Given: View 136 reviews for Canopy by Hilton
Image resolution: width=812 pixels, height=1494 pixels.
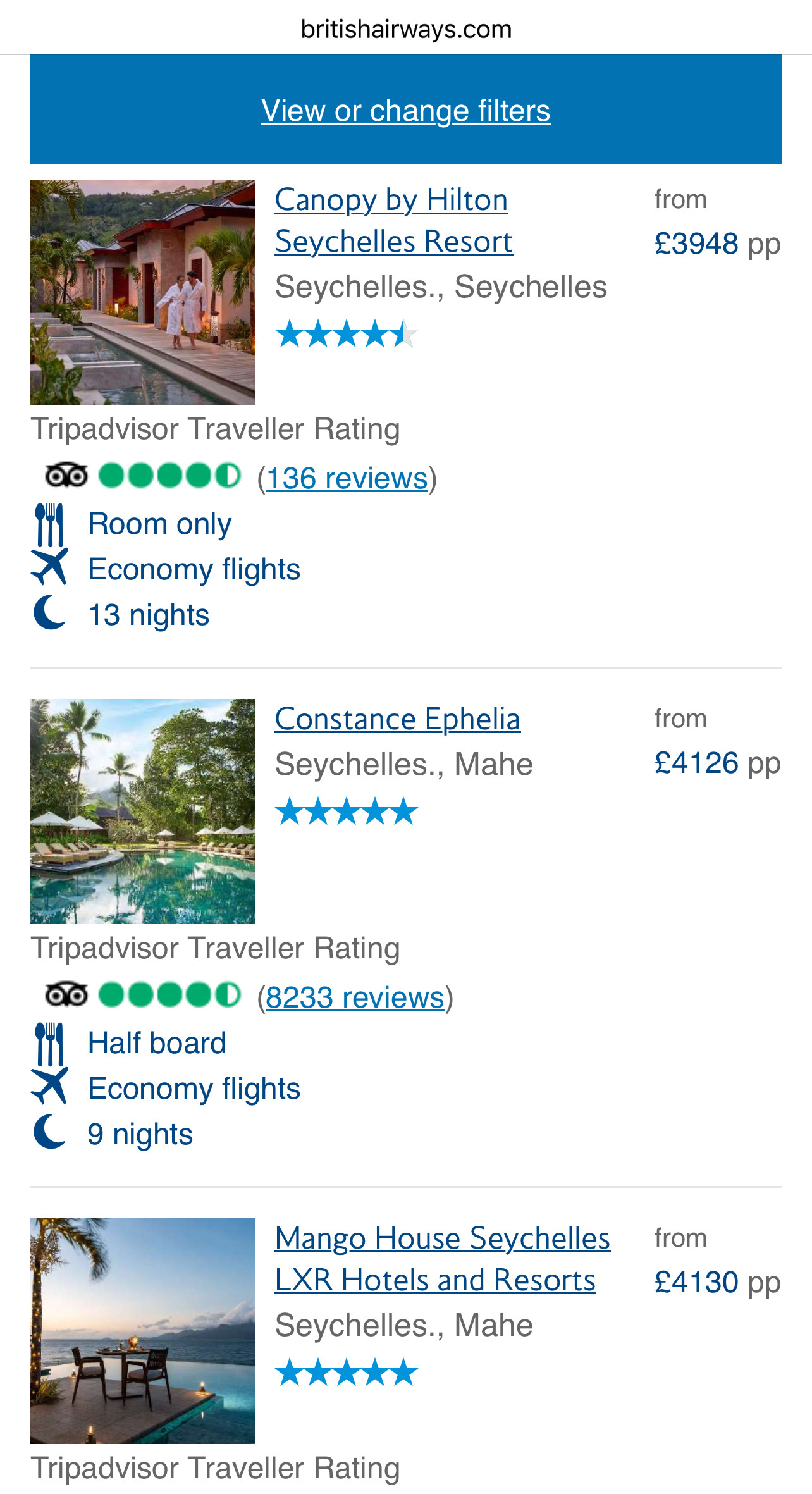Looking at the screenshot, I should coord(347,478).
